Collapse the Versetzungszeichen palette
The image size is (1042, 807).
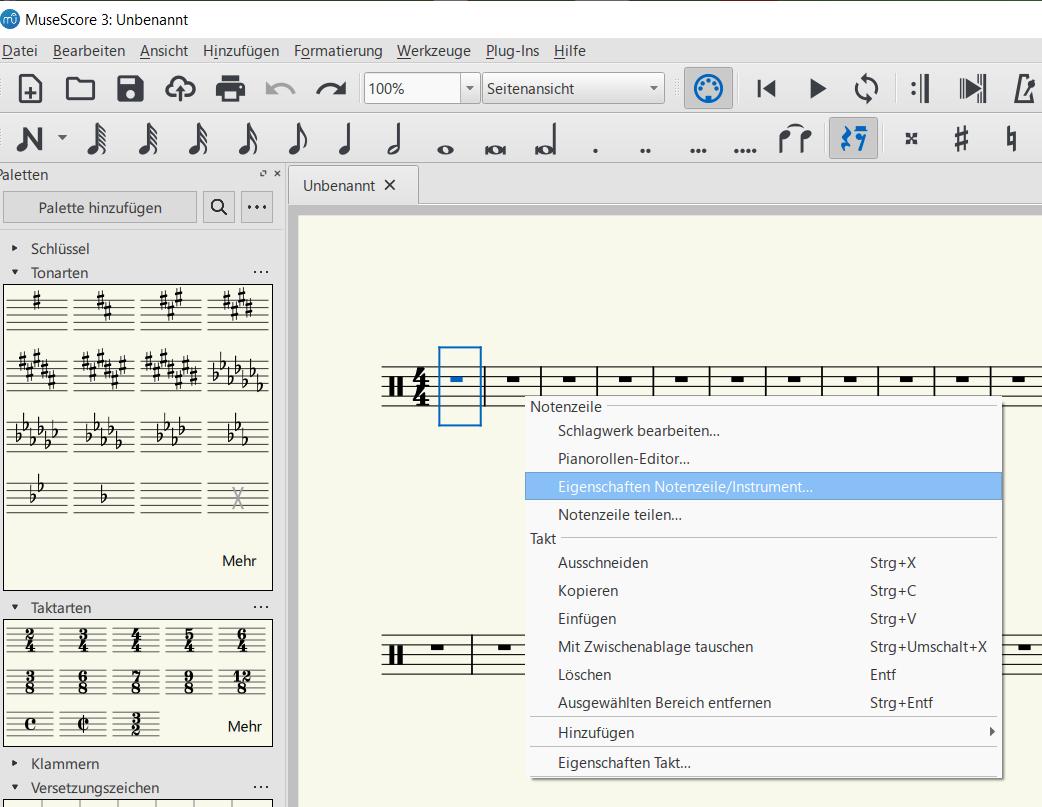(x=15, y=787)
